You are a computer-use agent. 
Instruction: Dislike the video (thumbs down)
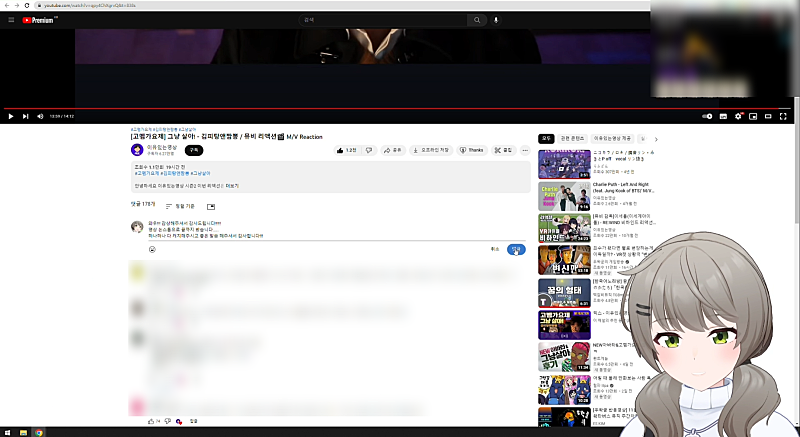click(369, 150)
